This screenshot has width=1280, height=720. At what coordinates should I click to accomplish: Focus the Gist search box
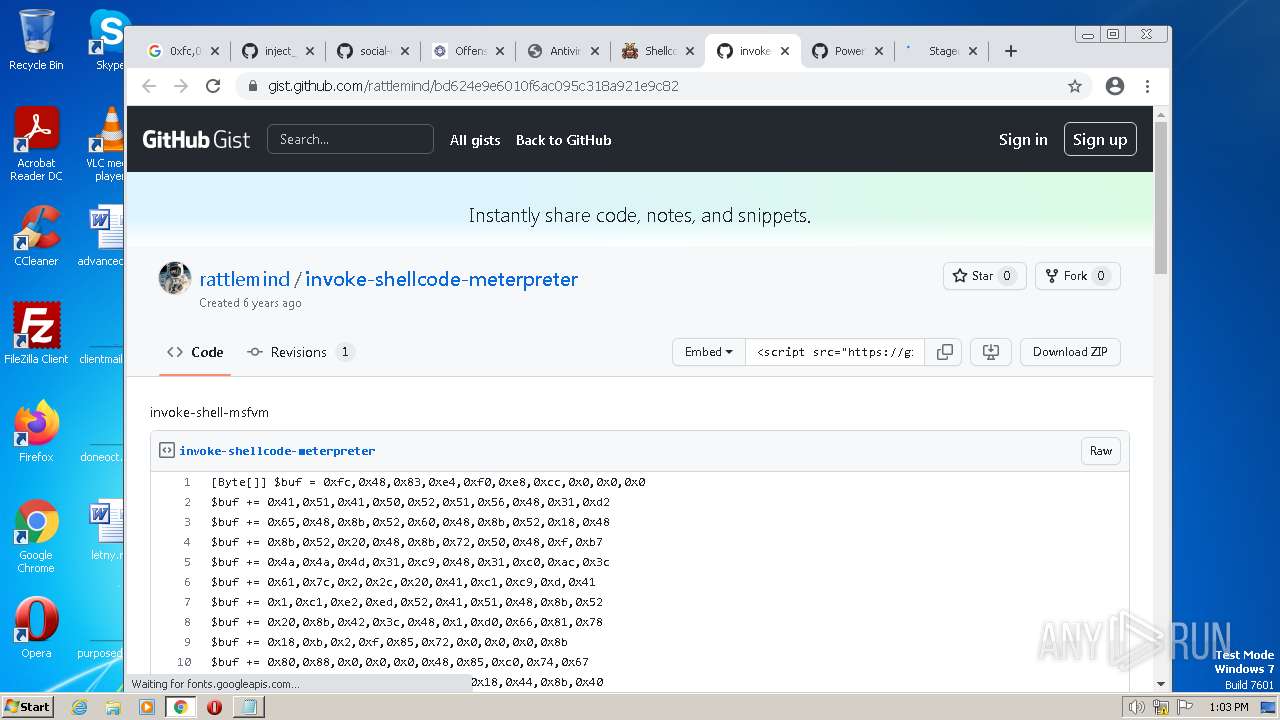pos(350,139)
